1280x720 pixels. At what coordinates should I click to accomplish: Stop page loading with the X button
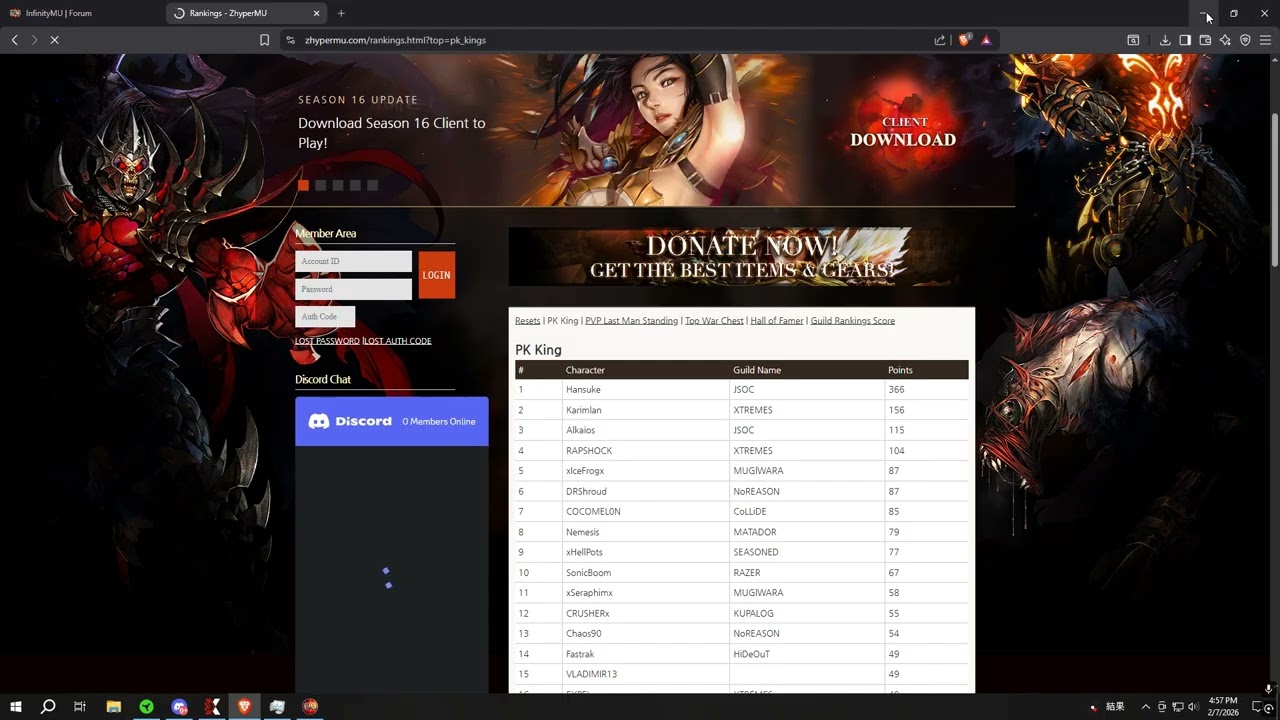[x=54, y=40]
